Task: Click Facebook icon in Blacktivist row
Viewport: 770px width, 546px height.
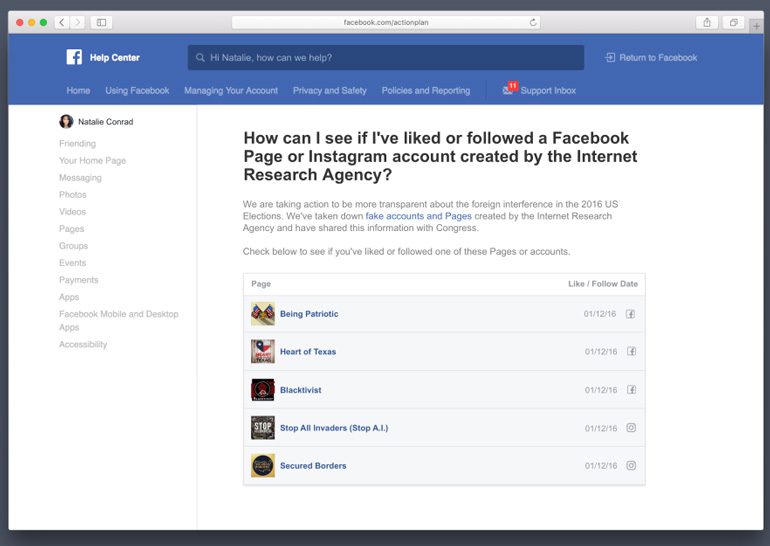Action: tap(632, 390)
